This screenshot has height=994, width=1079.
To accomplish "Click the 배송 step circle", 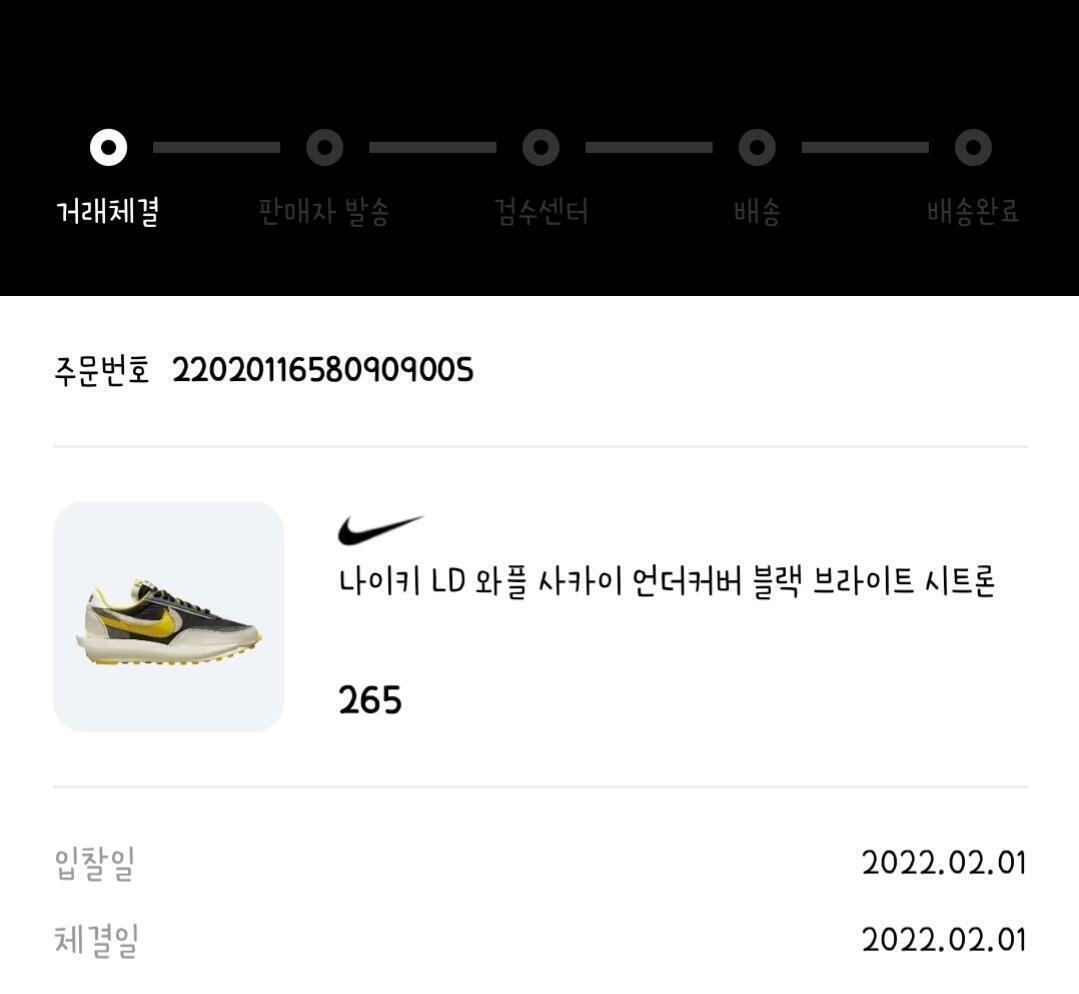I will pos(757,147).
